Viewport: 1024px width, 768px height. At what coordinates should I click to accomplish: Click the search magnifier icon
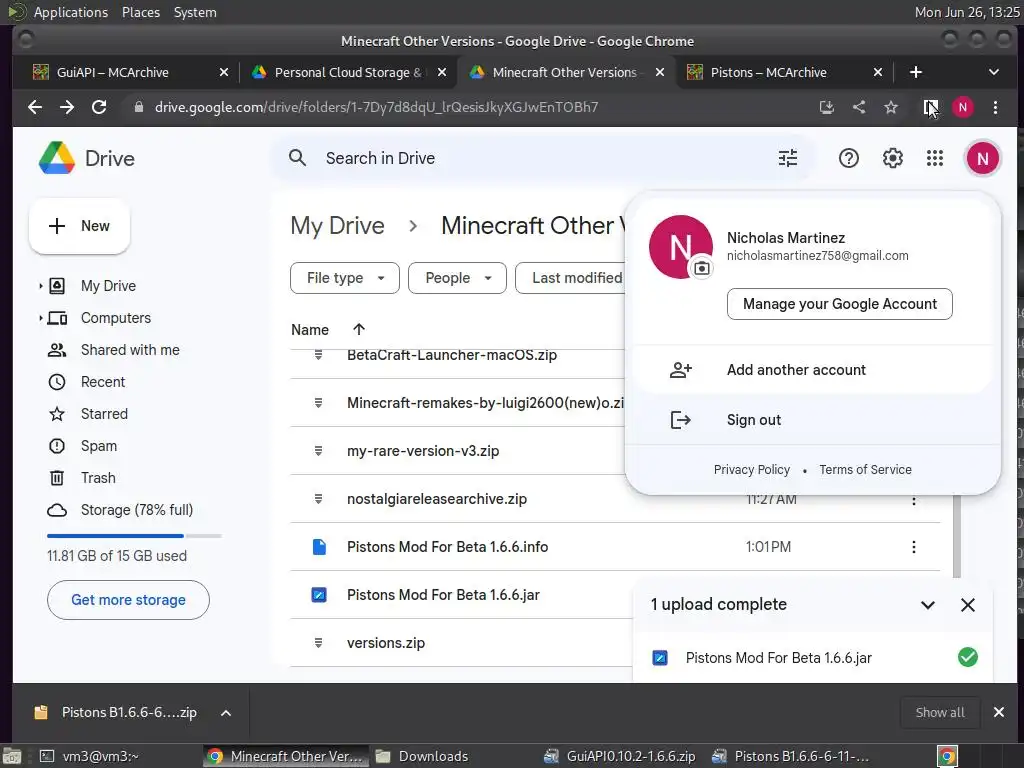coord(297,158)
